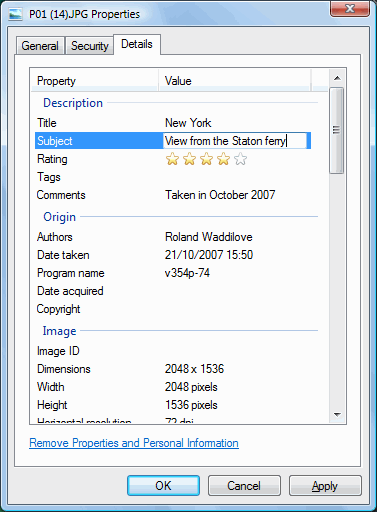
Task: Select comment Taken in October 2007
Action: pyautogui.click(x=220, y=195)
